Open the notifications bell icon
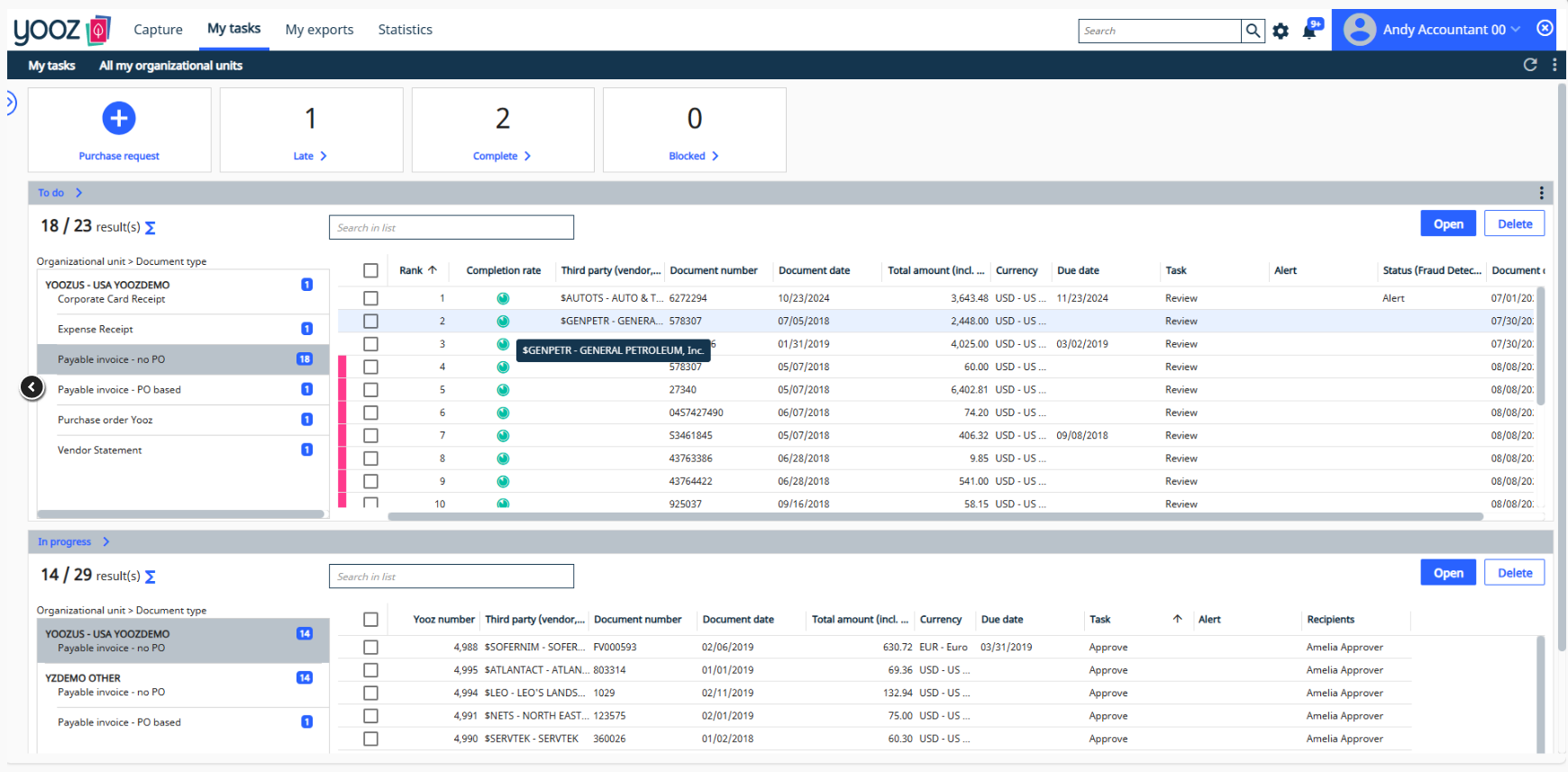 pos(1309,32)
